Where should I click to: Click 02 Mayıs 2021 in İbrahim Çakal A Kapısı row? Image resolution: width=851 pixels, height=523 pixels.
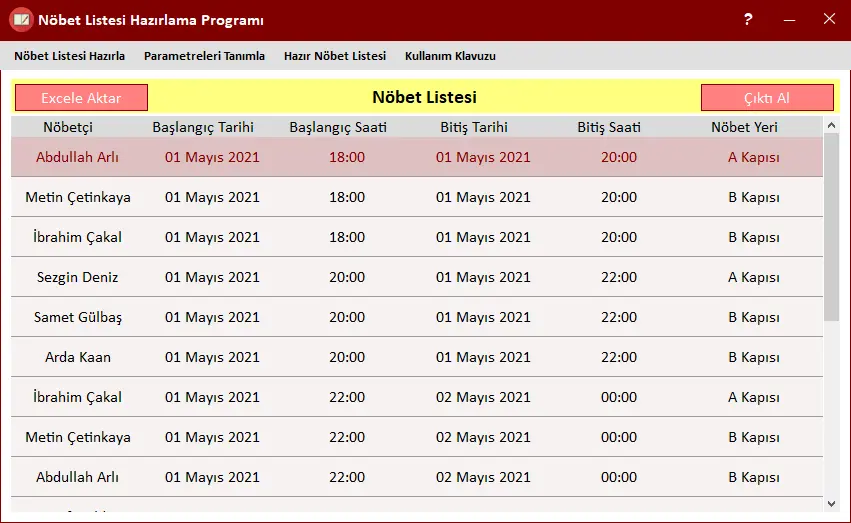coord(483,397)
